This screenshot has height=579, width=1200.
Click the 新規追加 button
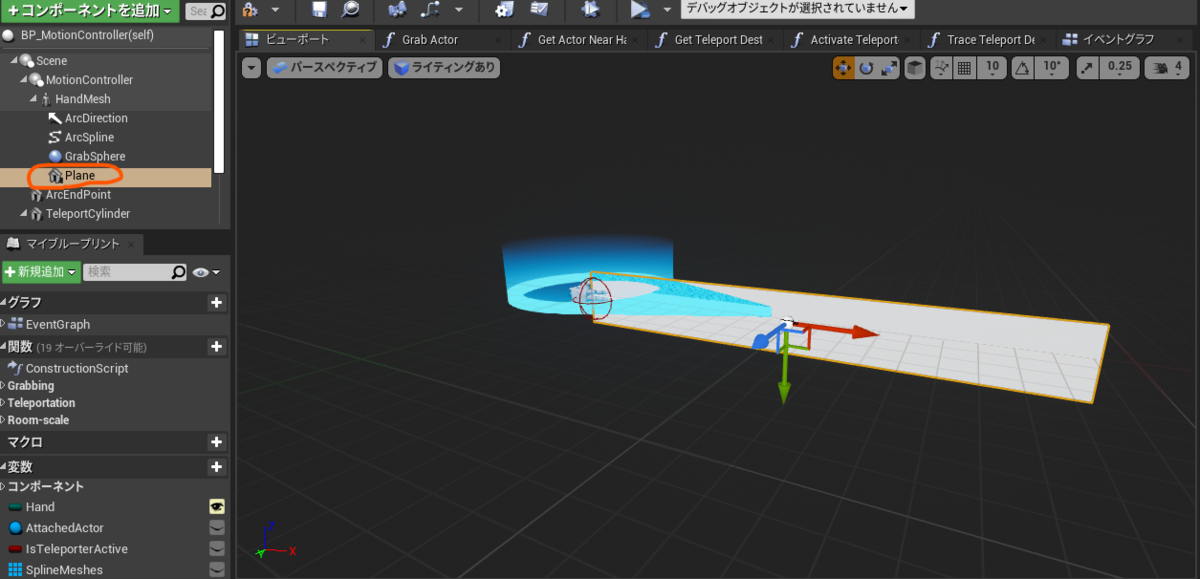pos(41,272)
